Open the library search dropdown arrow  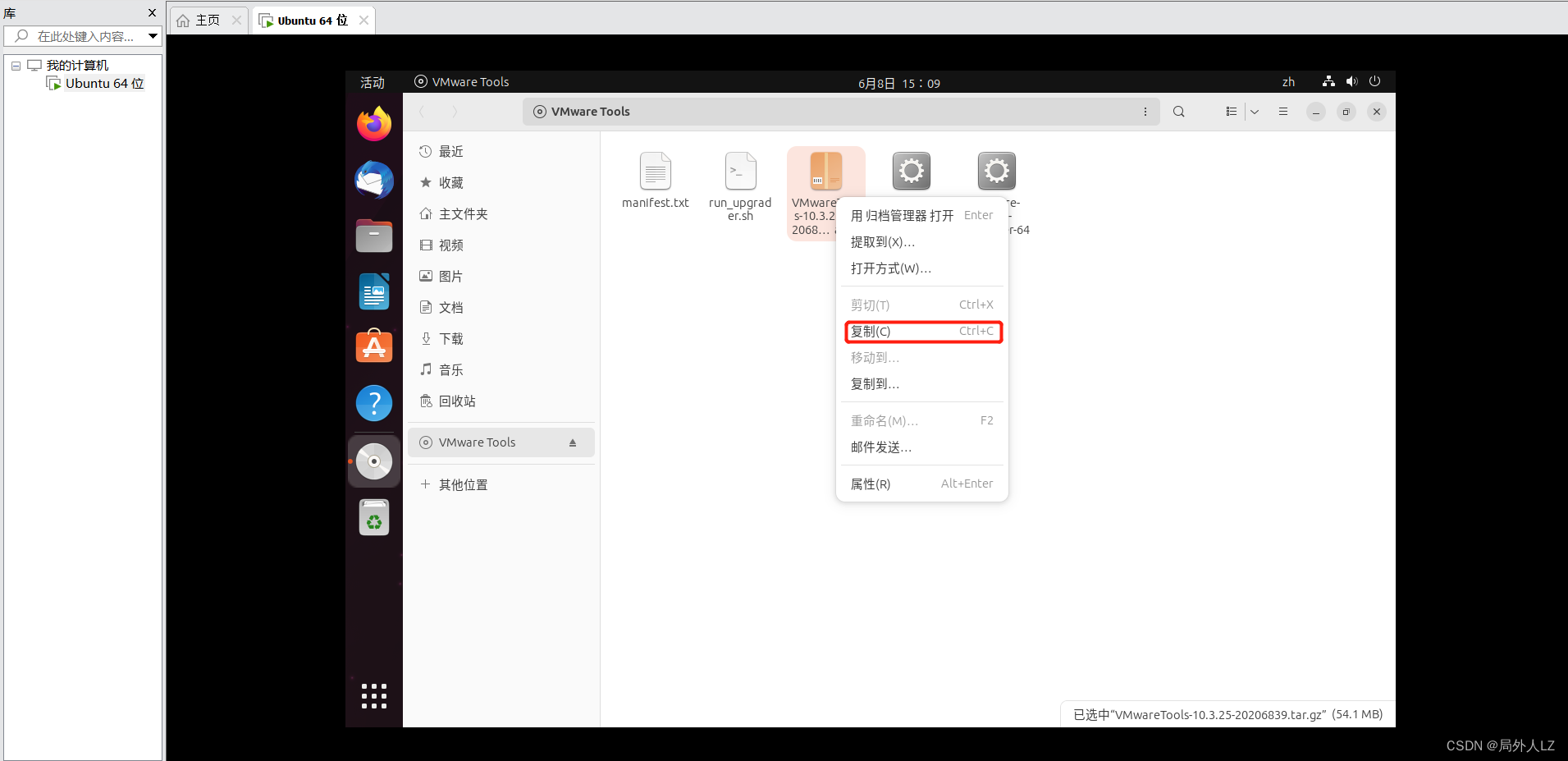pos(153,36)
